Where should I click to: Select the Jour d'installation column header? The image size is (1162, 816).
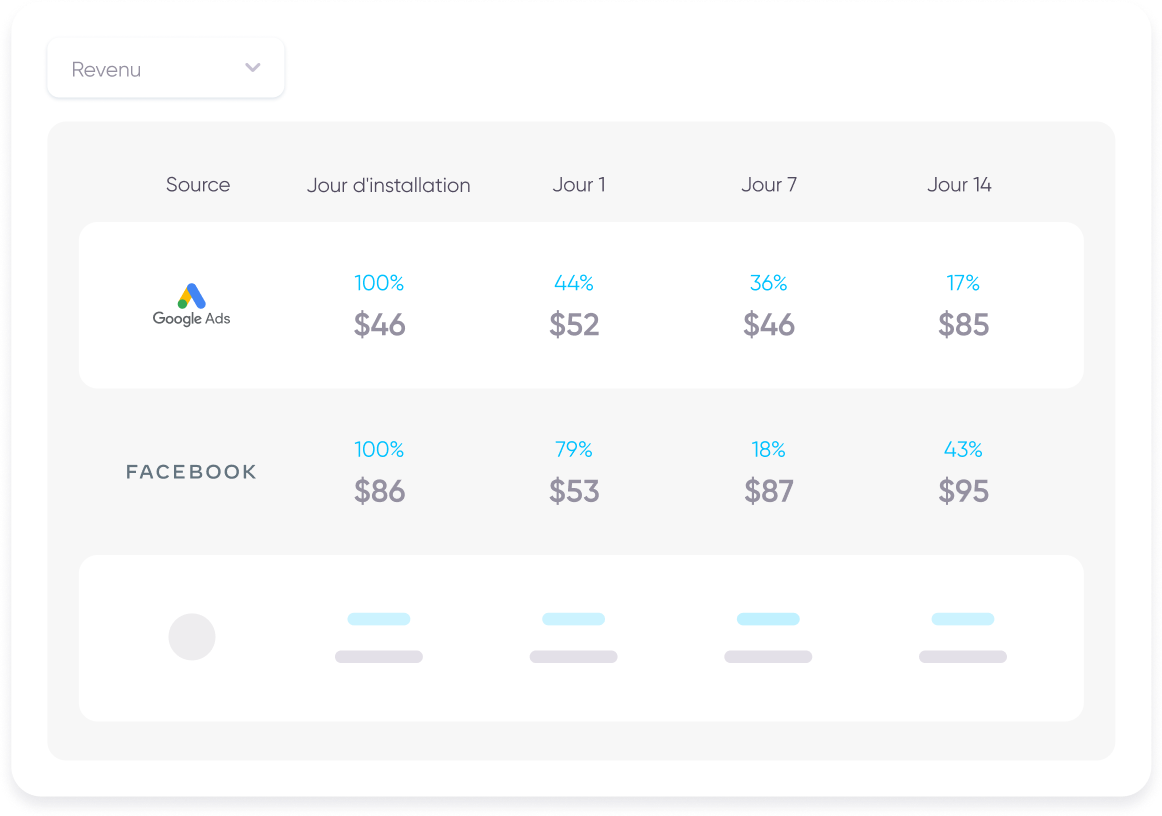(x=388, y=185)
